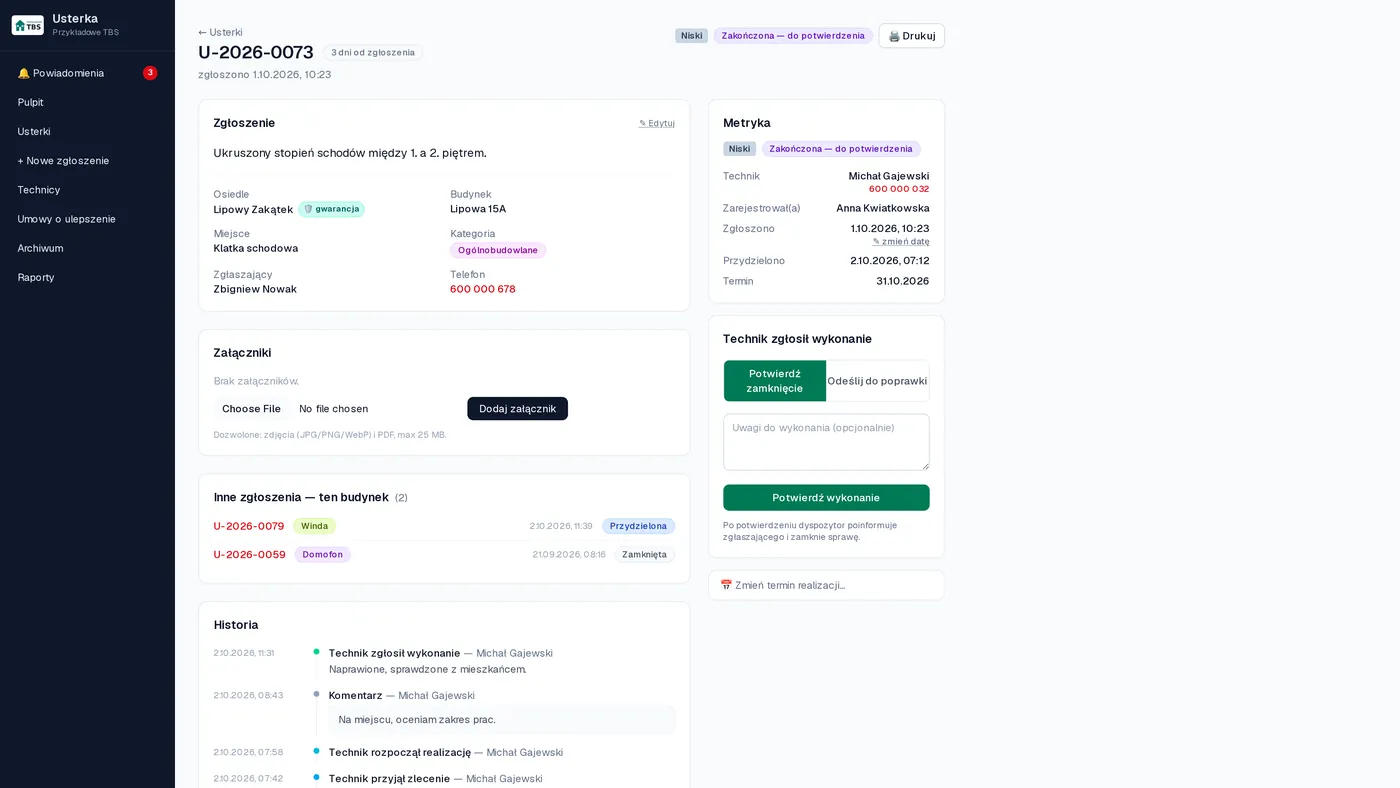Go back using the ← Usterki link
The image size is (1400, 788).
point(220,32)
